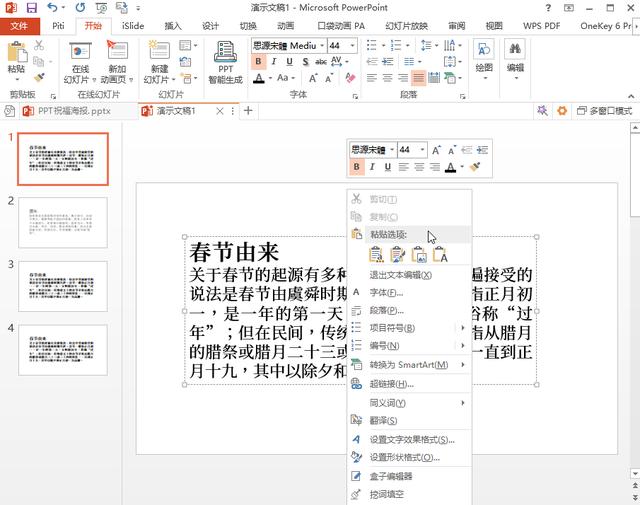Click the 新加动画页 icon
The width and height of the screenshot is (640, 505).
(x=117, y=50)
